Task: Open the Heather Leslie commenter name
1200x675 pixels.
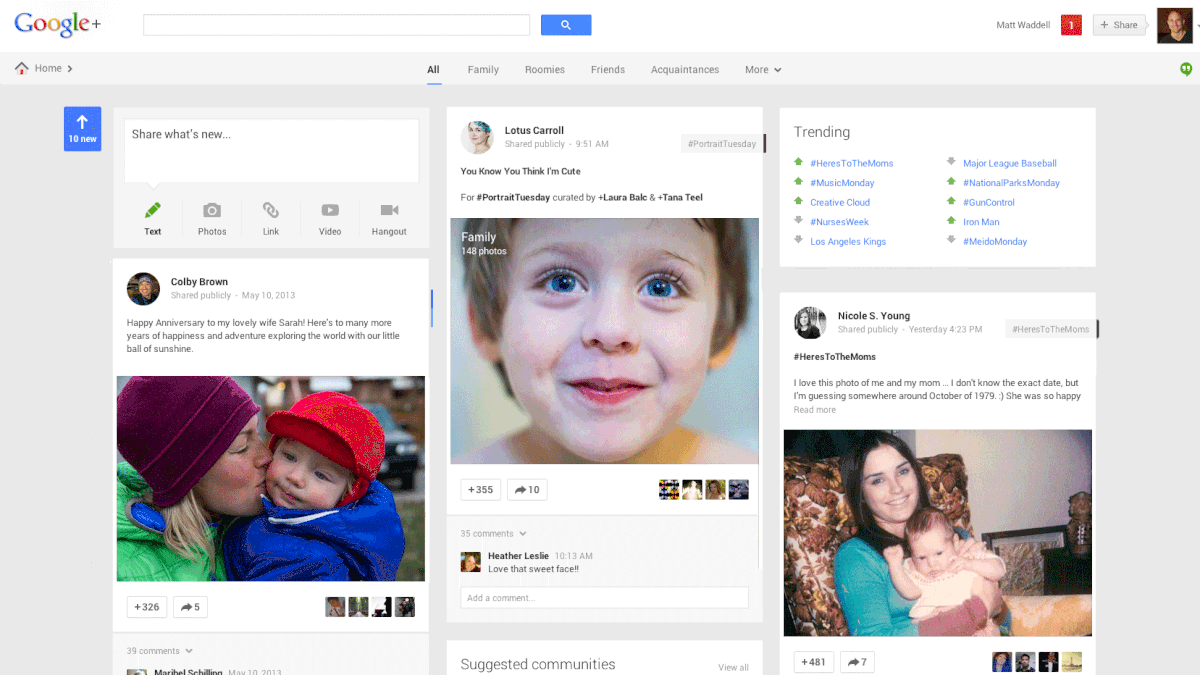Action: [518, 556]
